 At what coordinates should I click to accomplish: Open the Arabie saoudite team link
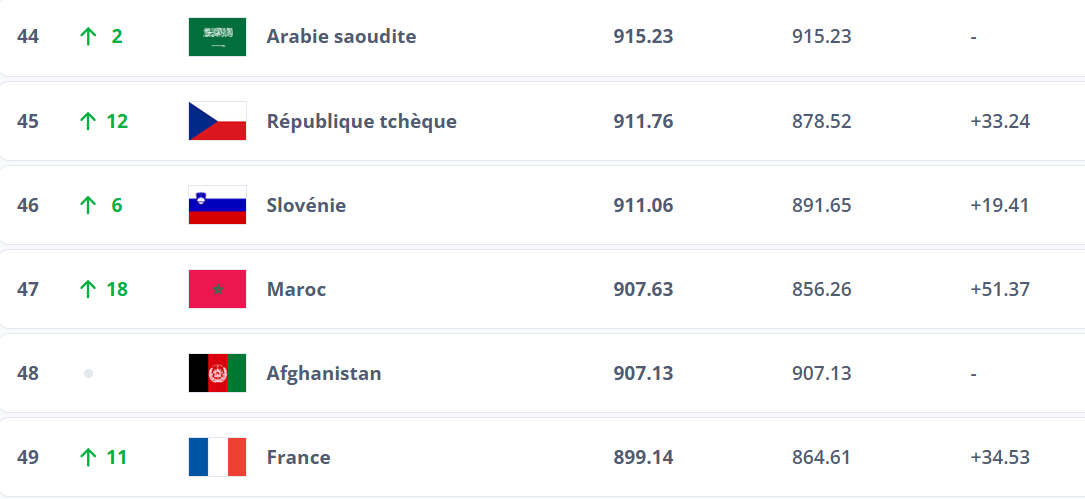(x=341, y=37)
